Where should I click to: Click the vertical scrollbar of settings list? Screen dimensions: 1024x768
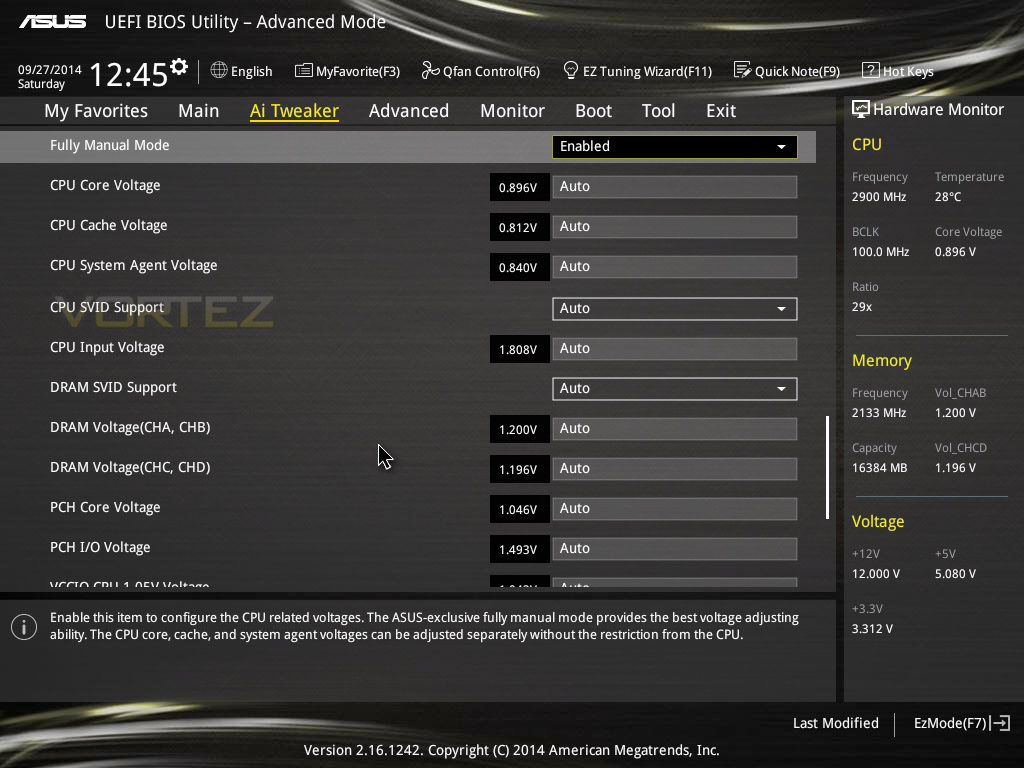pyautogui.click(x=827, y=467)
